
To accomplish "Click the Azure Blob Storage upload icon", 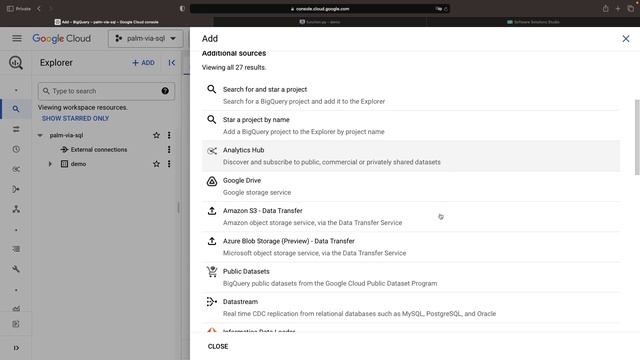I will [211, 241].
